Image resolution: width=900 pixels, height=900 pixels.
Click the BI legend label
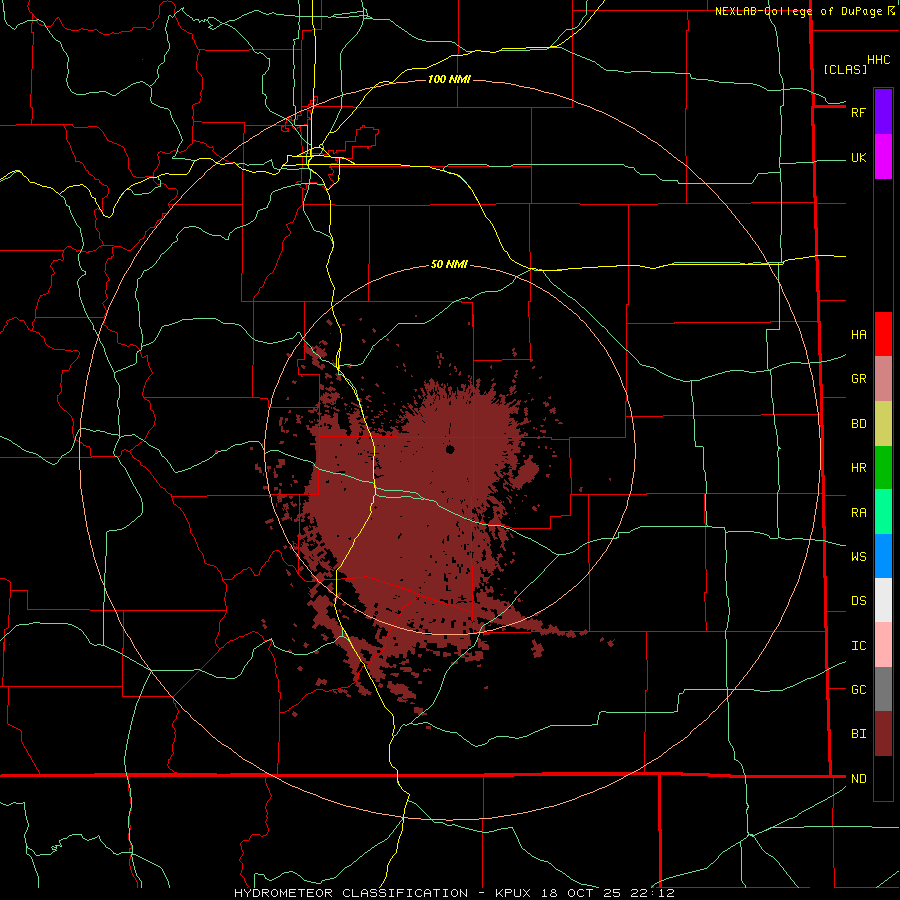click(x=858, y=734)
